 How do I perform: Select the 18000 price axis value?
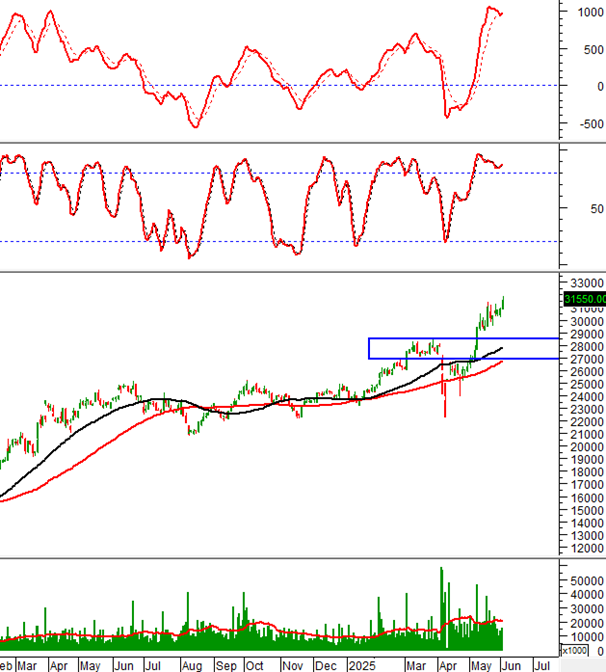point(587,472)
